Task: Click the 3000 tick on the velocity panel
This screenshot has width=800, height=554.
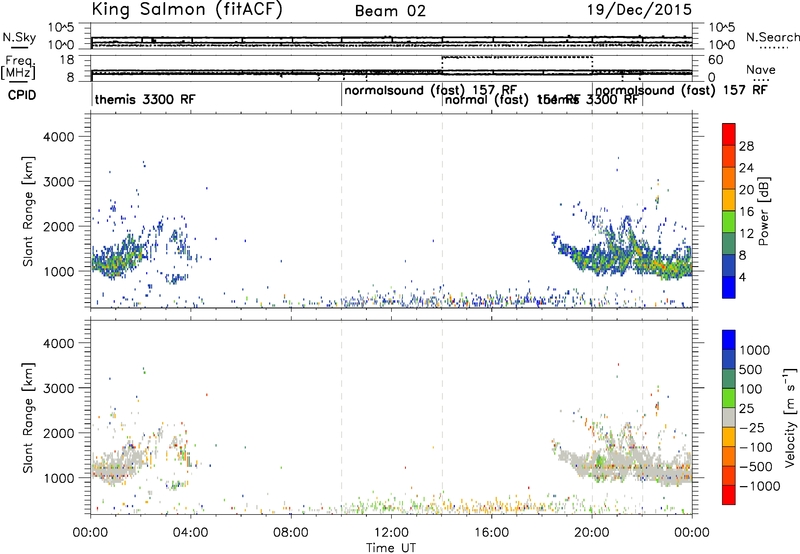Action: [x=59, y=388]
